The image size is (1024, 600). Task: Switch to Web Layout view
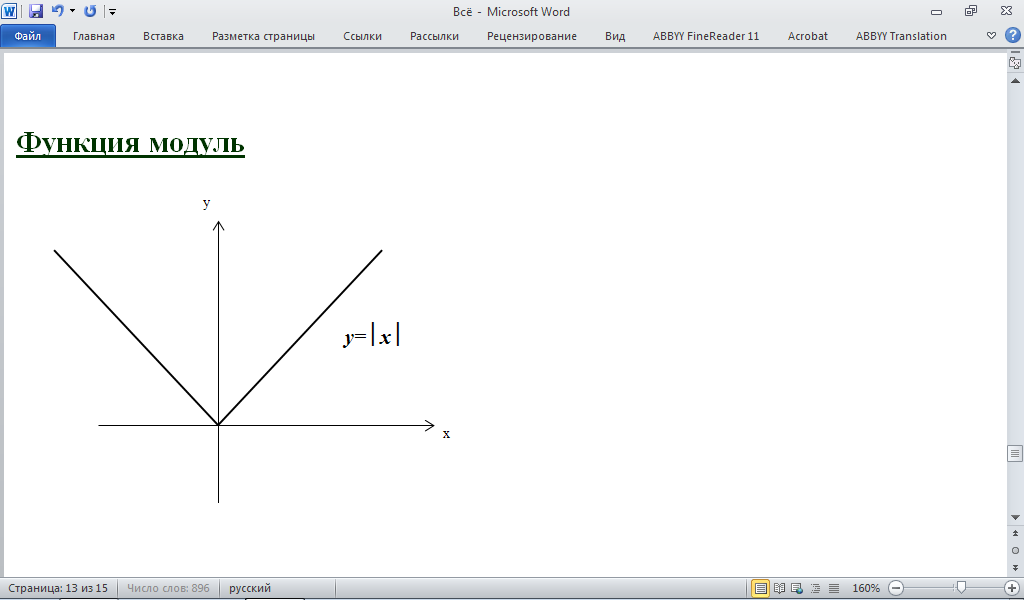click(x=797, y=588)
